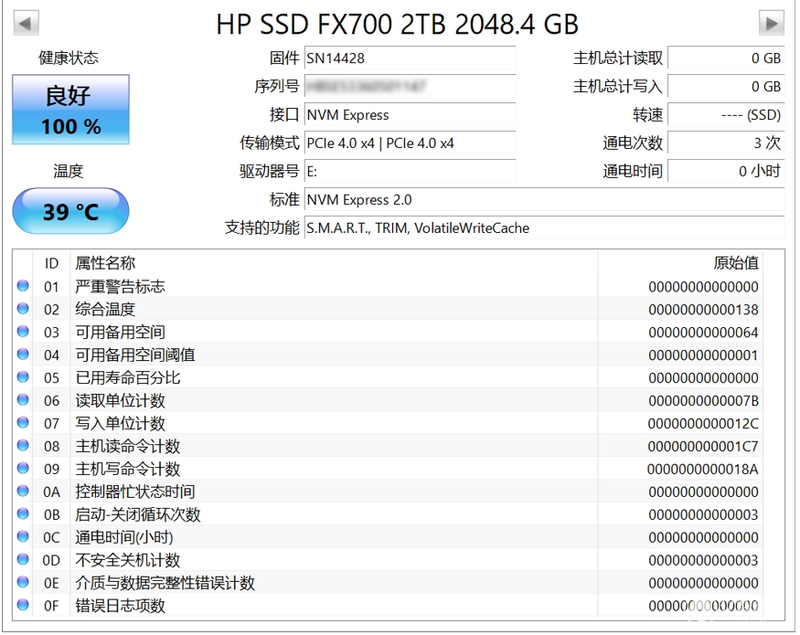Click the blue status dot for ID 07

tap(23, 422)
